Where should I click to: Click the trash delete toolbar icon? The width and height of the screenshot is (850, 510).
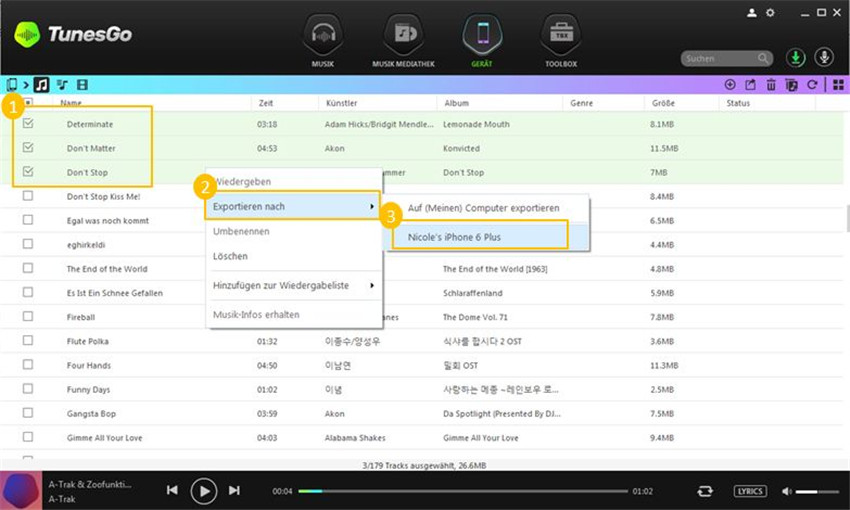(x=771, y=85)
